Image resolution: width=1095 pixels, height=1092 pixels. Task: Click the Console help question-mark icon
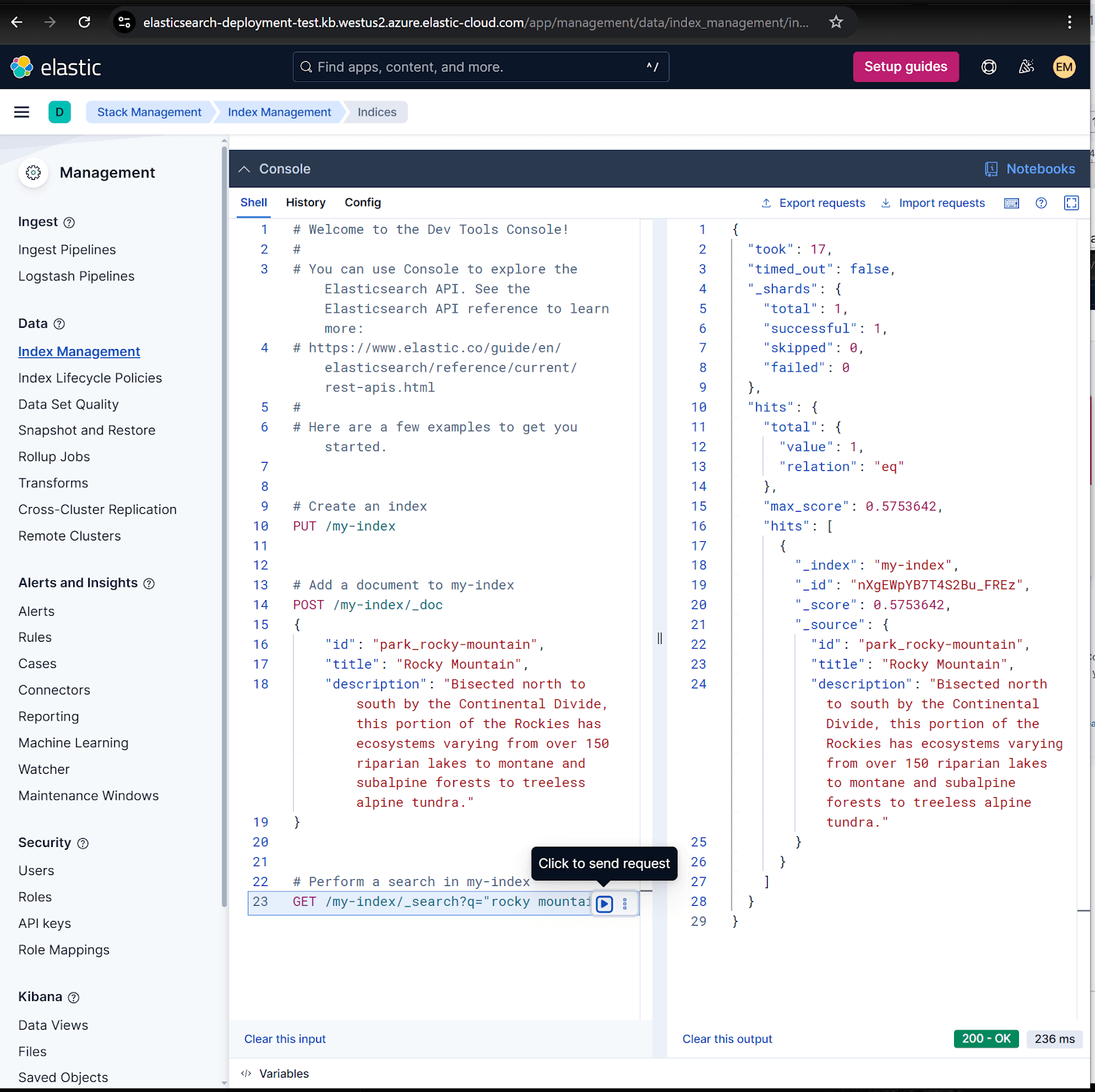point(1041,203)
